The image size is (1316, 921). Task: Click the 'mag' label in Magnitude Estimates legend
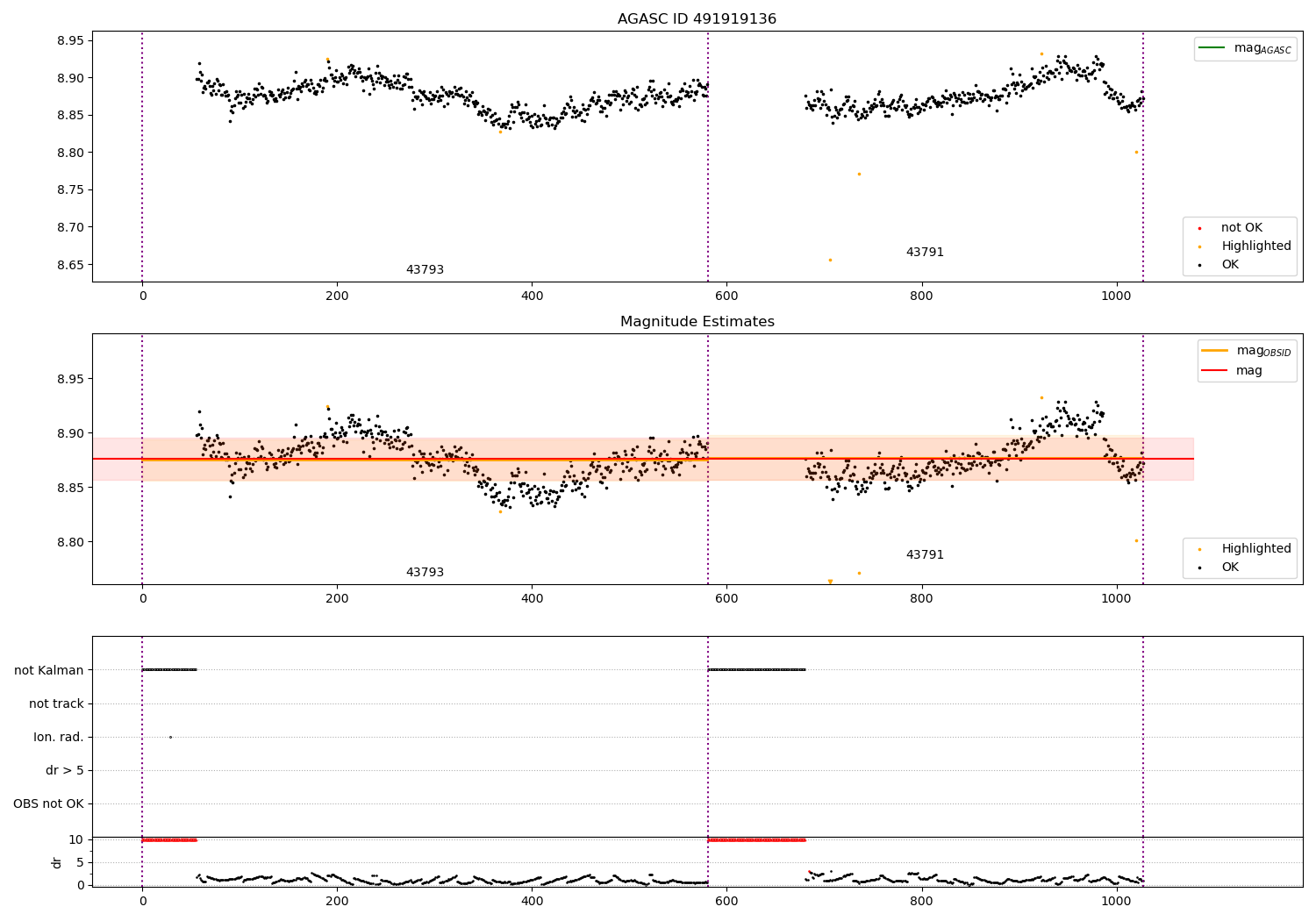click(1249, 371)
